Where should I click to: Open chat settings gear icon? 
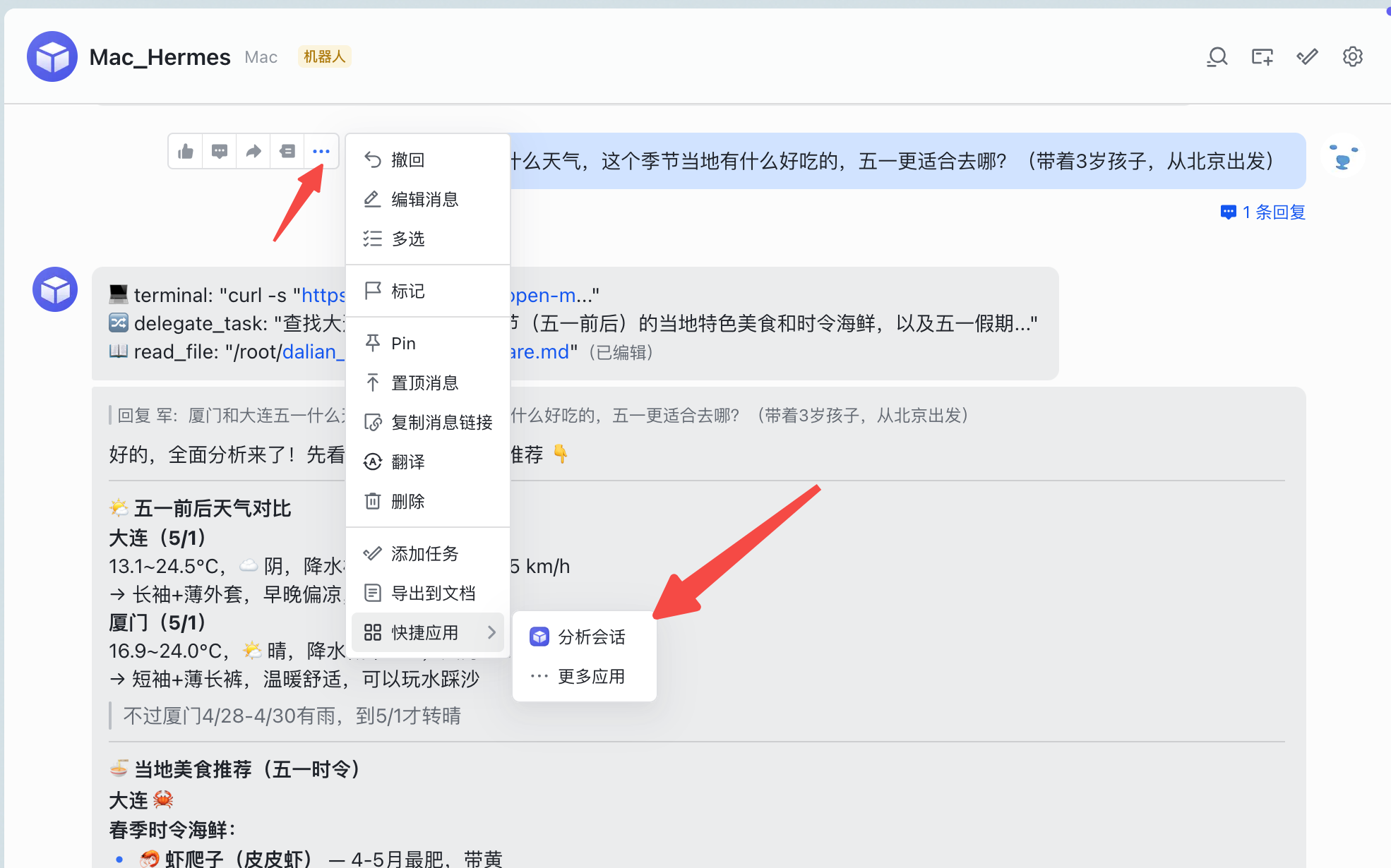(x=1352, y=56)
